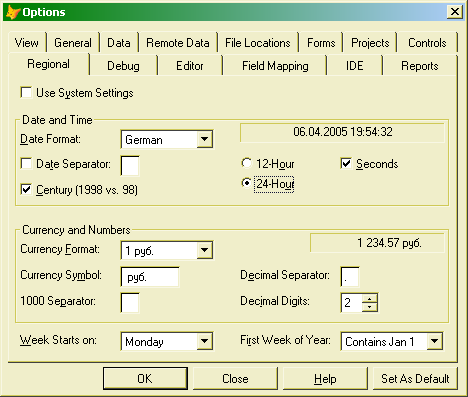Go to the Data tab
Screen dimensions: 468x397
pos(119,43)
